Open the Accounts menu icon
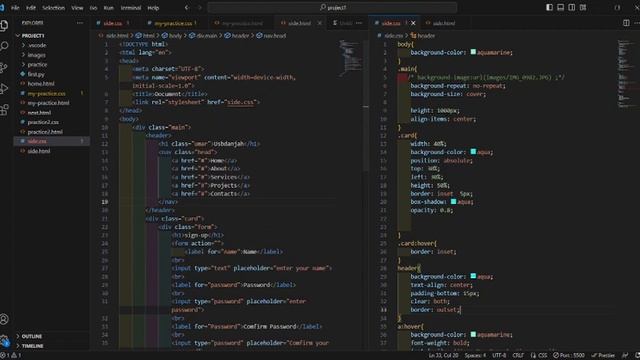 coord(4,319)
